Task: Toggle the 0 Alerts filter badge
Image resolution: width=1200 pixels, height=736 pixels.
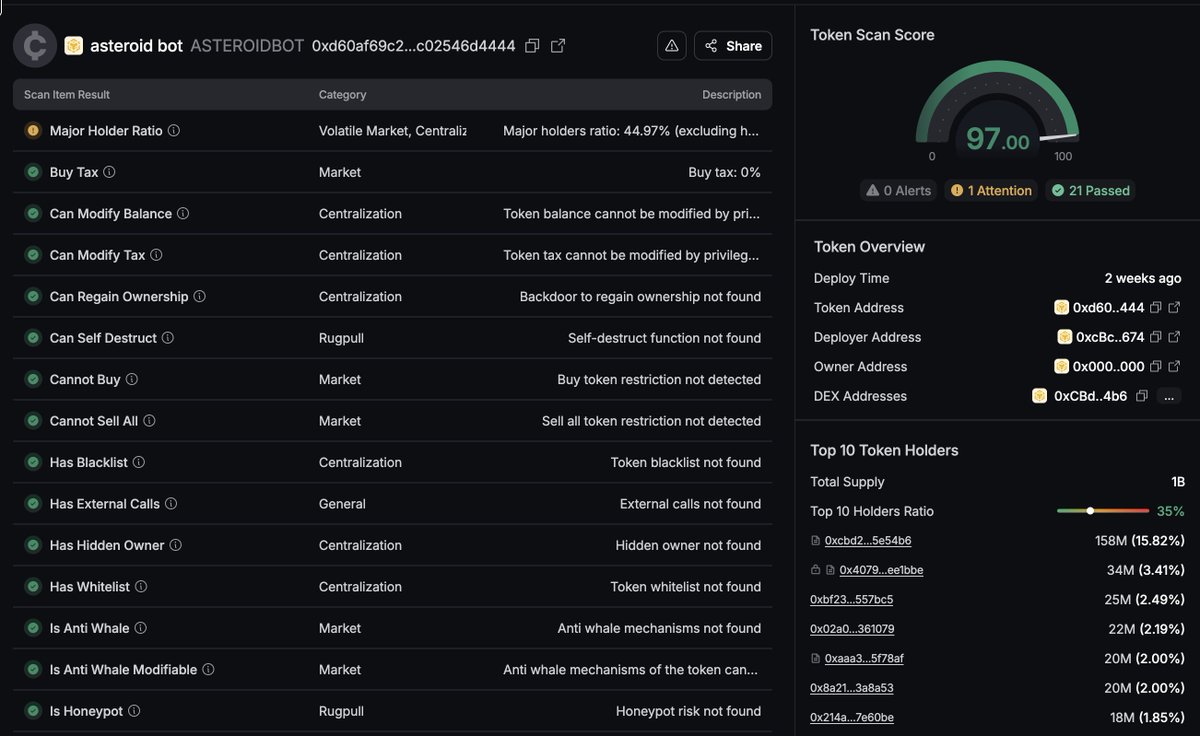Action: [897, 190]
